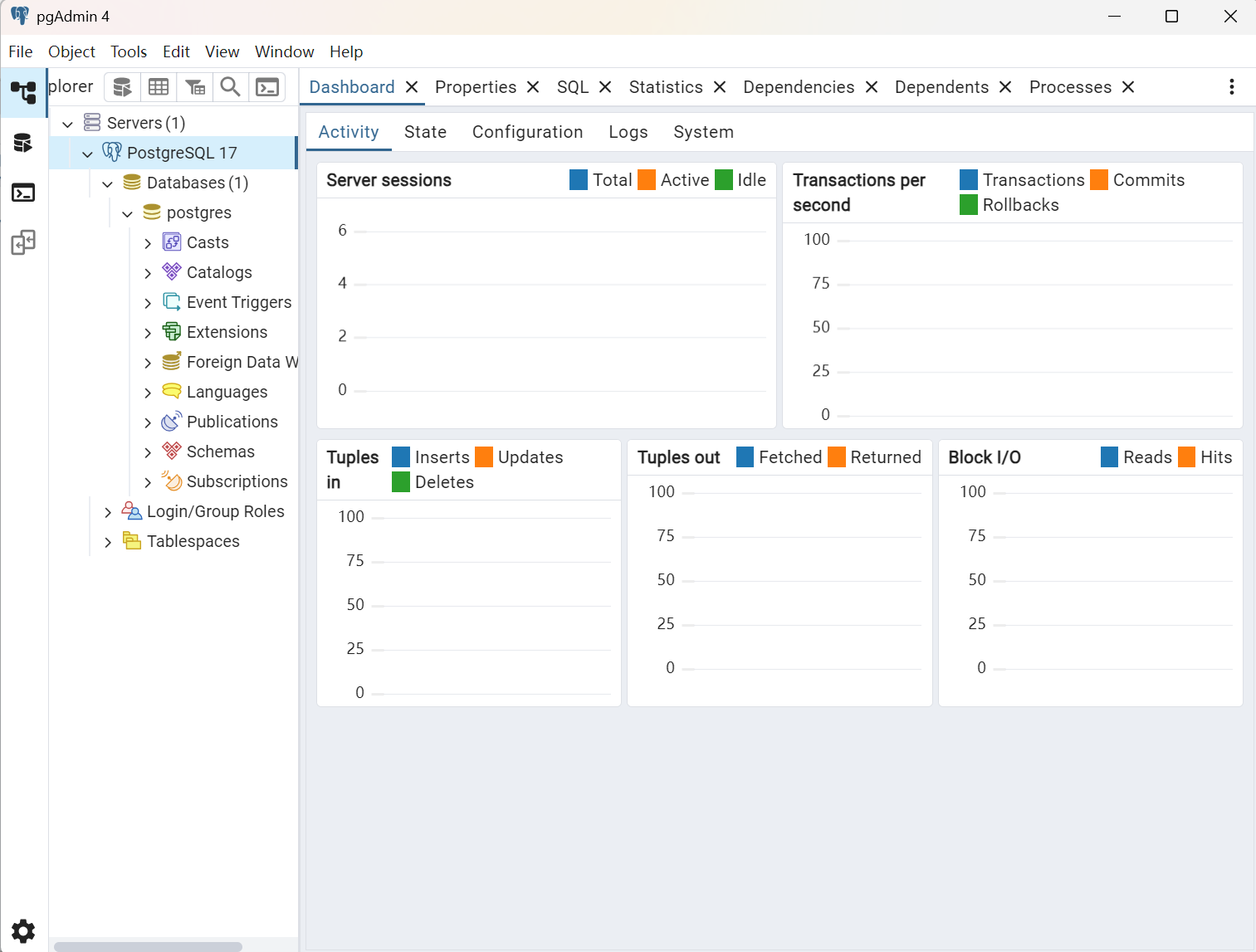Click the Tablespaces folder icon
The width and height of the screenshot is (1256, 952).
point(132,540)
